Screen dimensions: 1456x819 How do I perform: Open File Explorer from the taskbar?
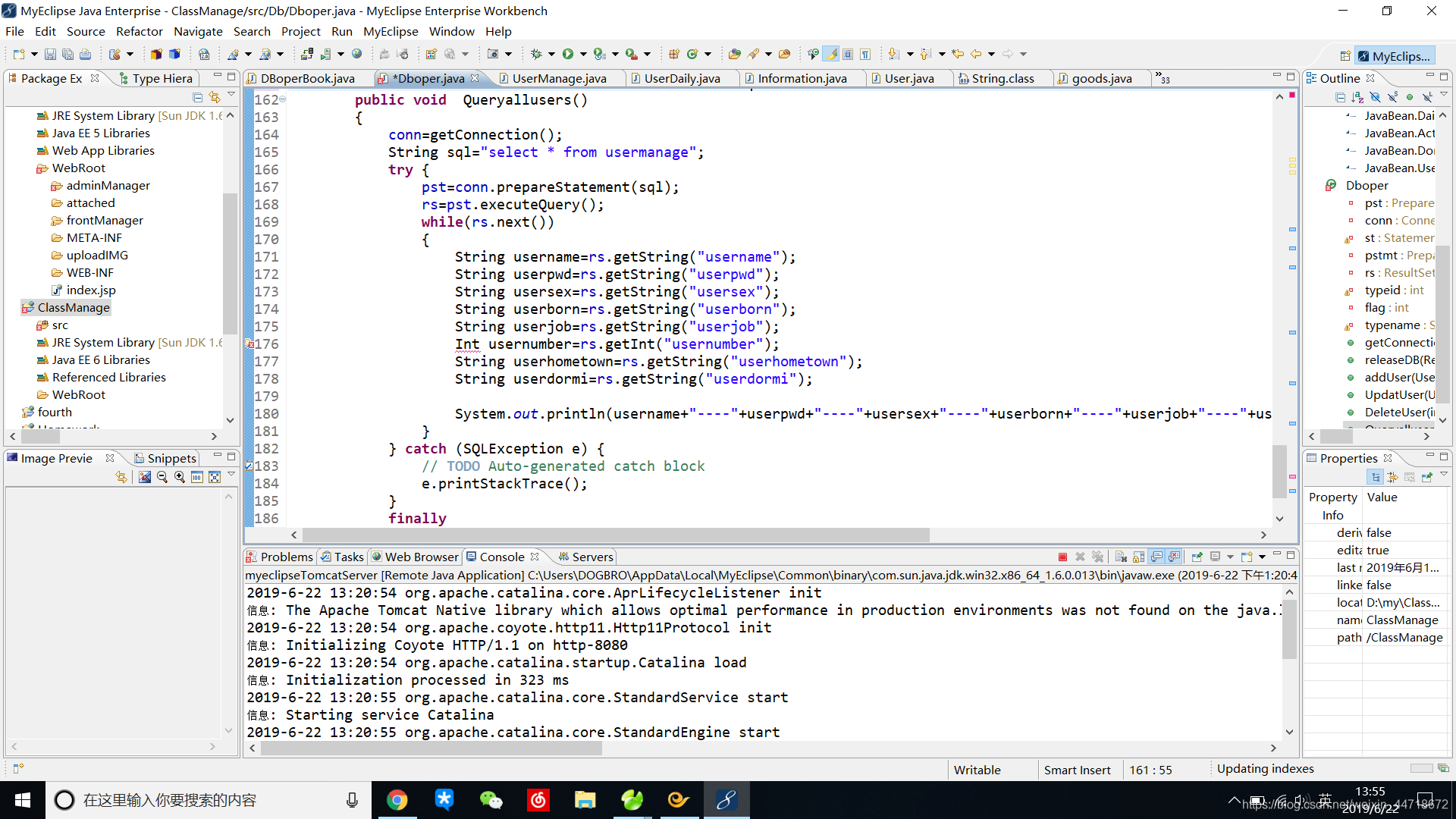click(x=585, y=800)
